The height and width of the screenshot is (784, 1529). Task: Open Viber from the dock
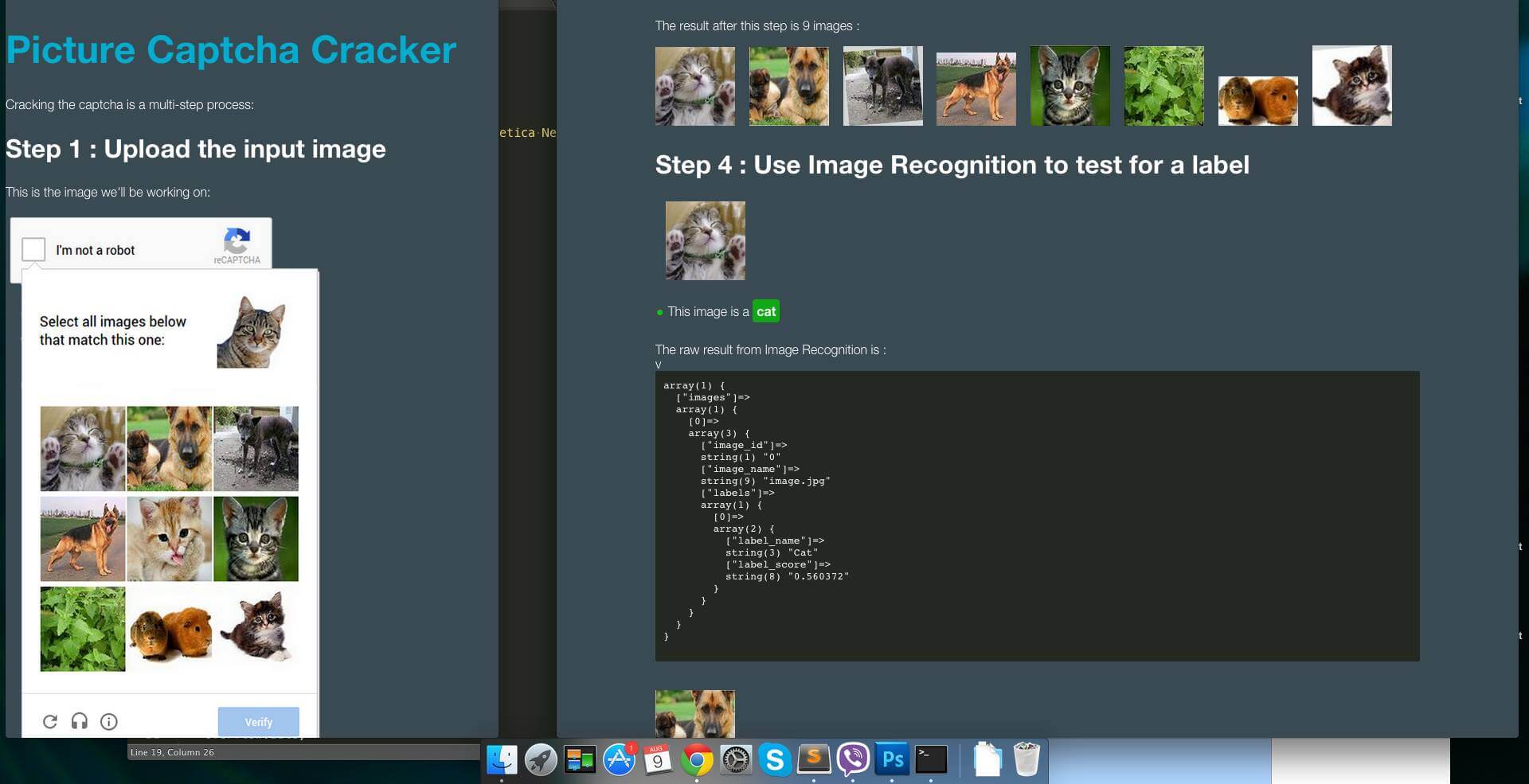(x=853, y=759)
